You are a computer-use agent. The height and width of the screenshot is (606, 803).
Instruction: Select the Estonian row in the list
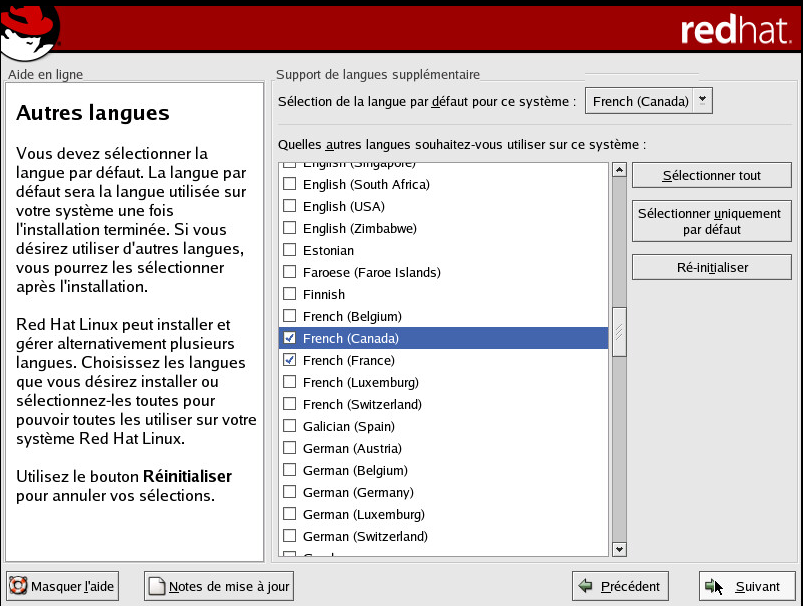click(x=328, y=250)
